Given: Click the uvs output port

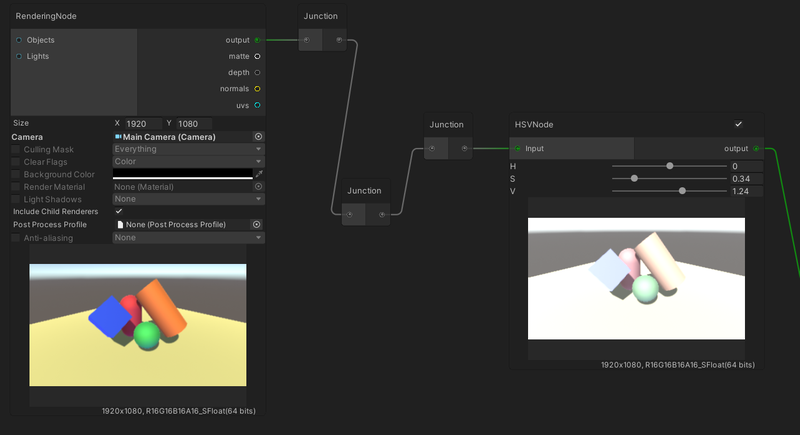Looking at the screenshot, I should tap(258, 105).
